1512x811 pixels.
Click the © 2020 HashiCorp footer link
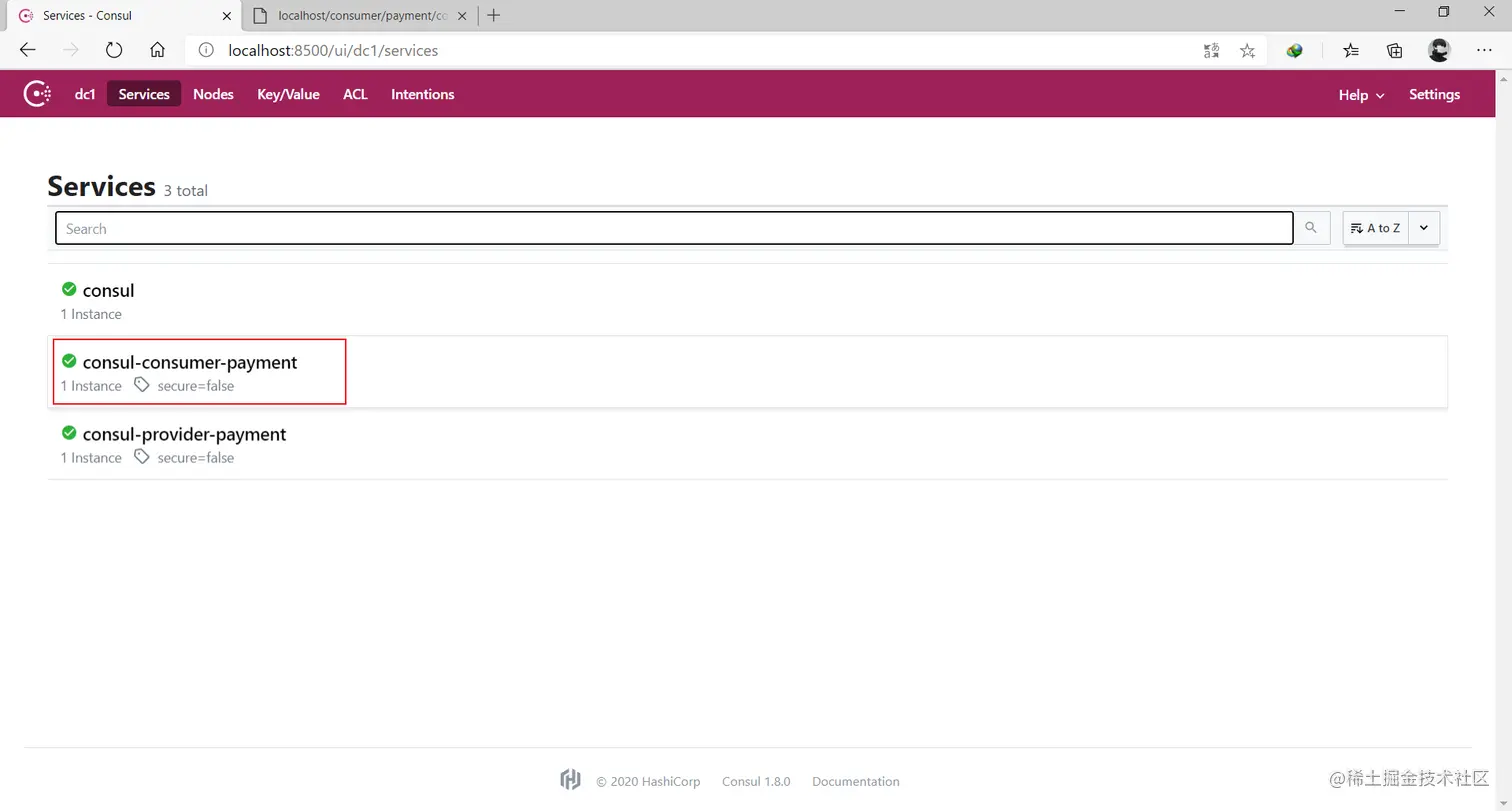pyautogui.click(x=648, y=781)
